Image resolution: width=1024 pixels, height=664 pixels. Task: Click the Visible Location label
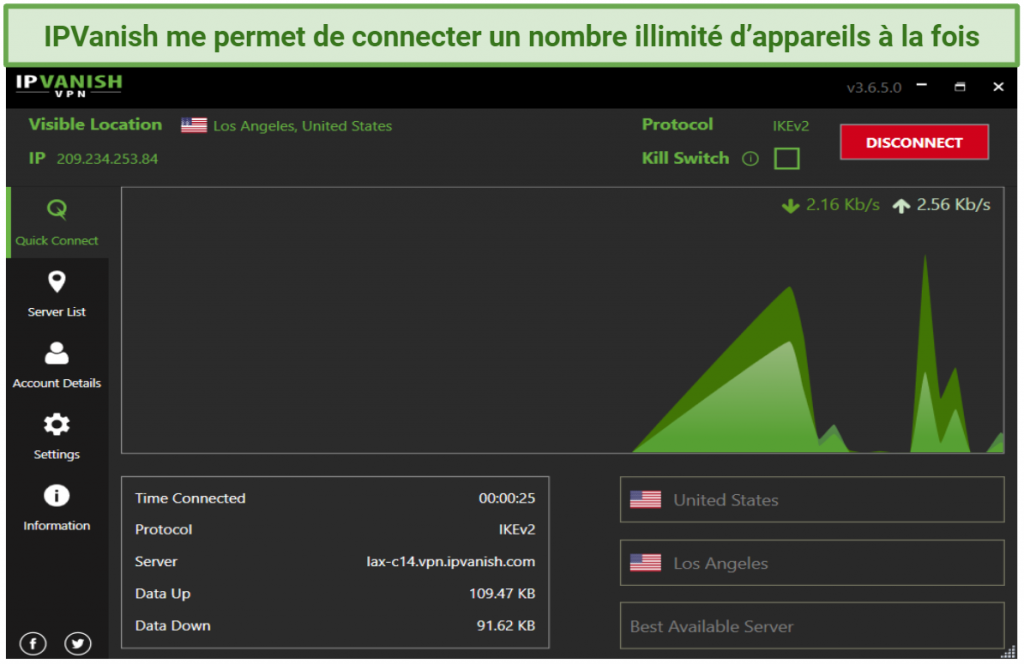(x=95, y=125)
